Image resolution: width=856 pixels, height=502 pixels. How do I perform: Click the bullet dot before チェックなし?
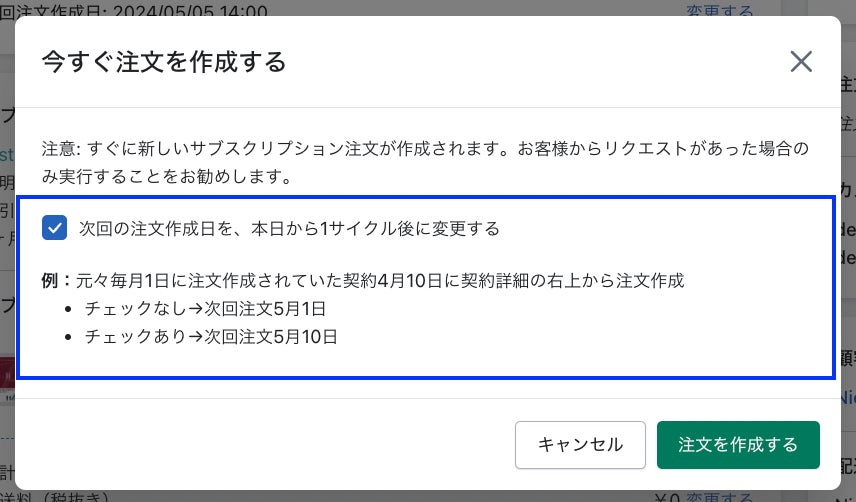point(68,309)
